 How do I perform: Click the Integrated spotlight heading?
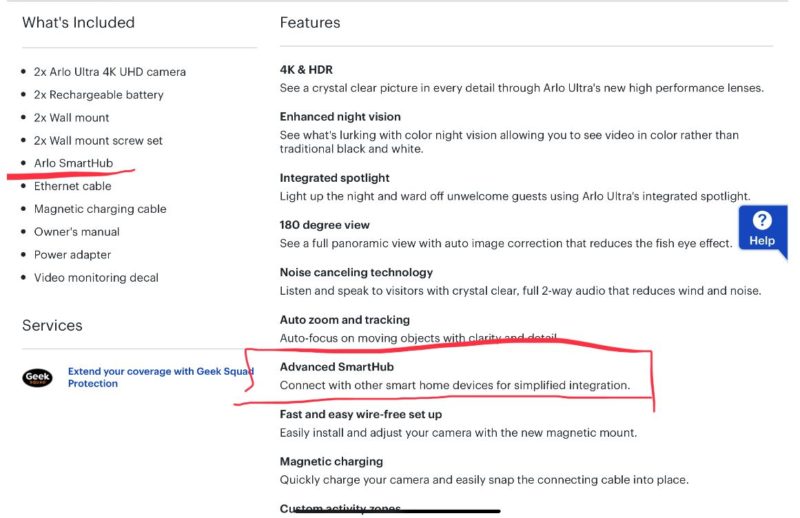[x=335, y=178]
